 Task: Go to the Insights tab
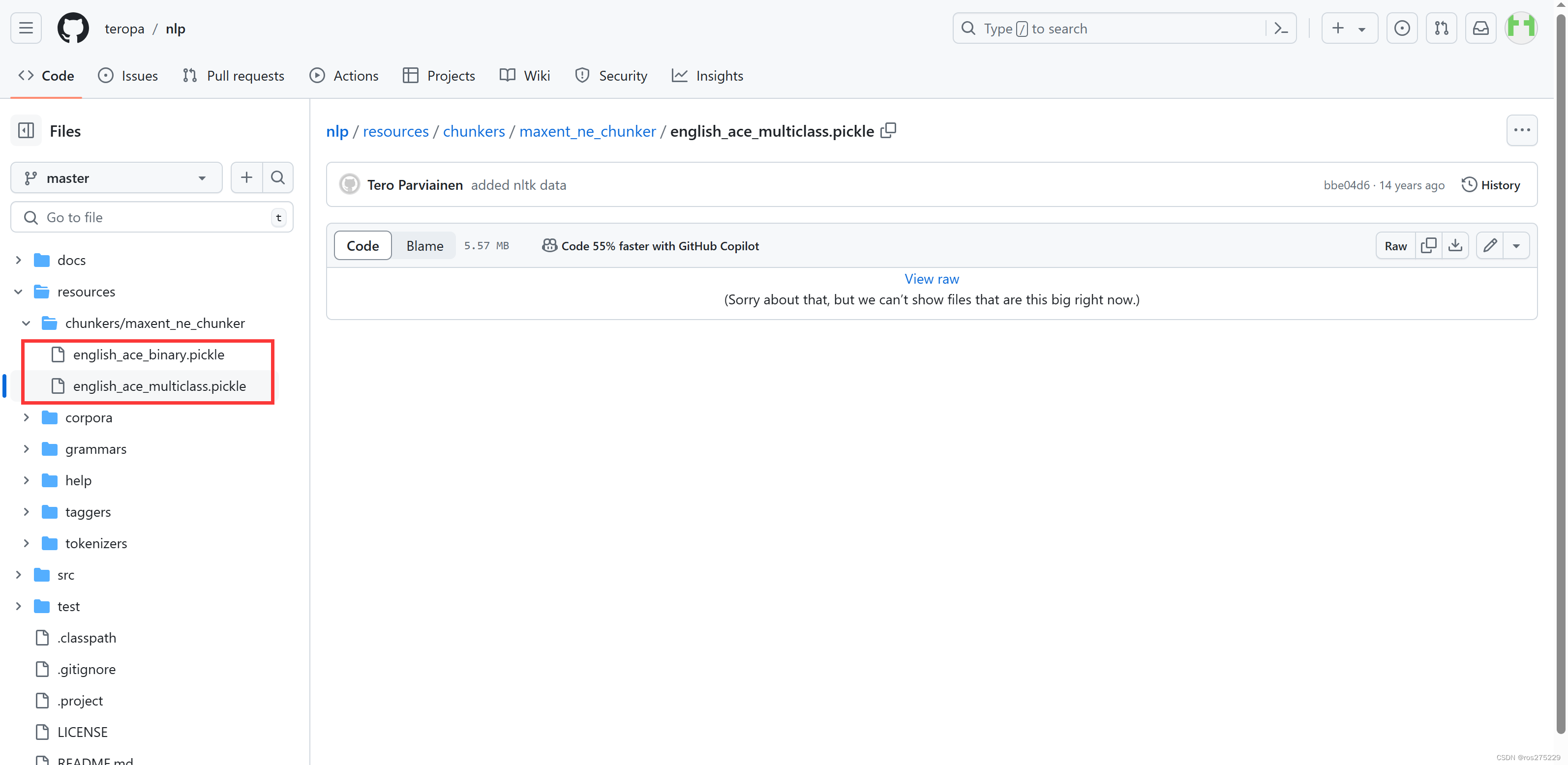(707, 75)
